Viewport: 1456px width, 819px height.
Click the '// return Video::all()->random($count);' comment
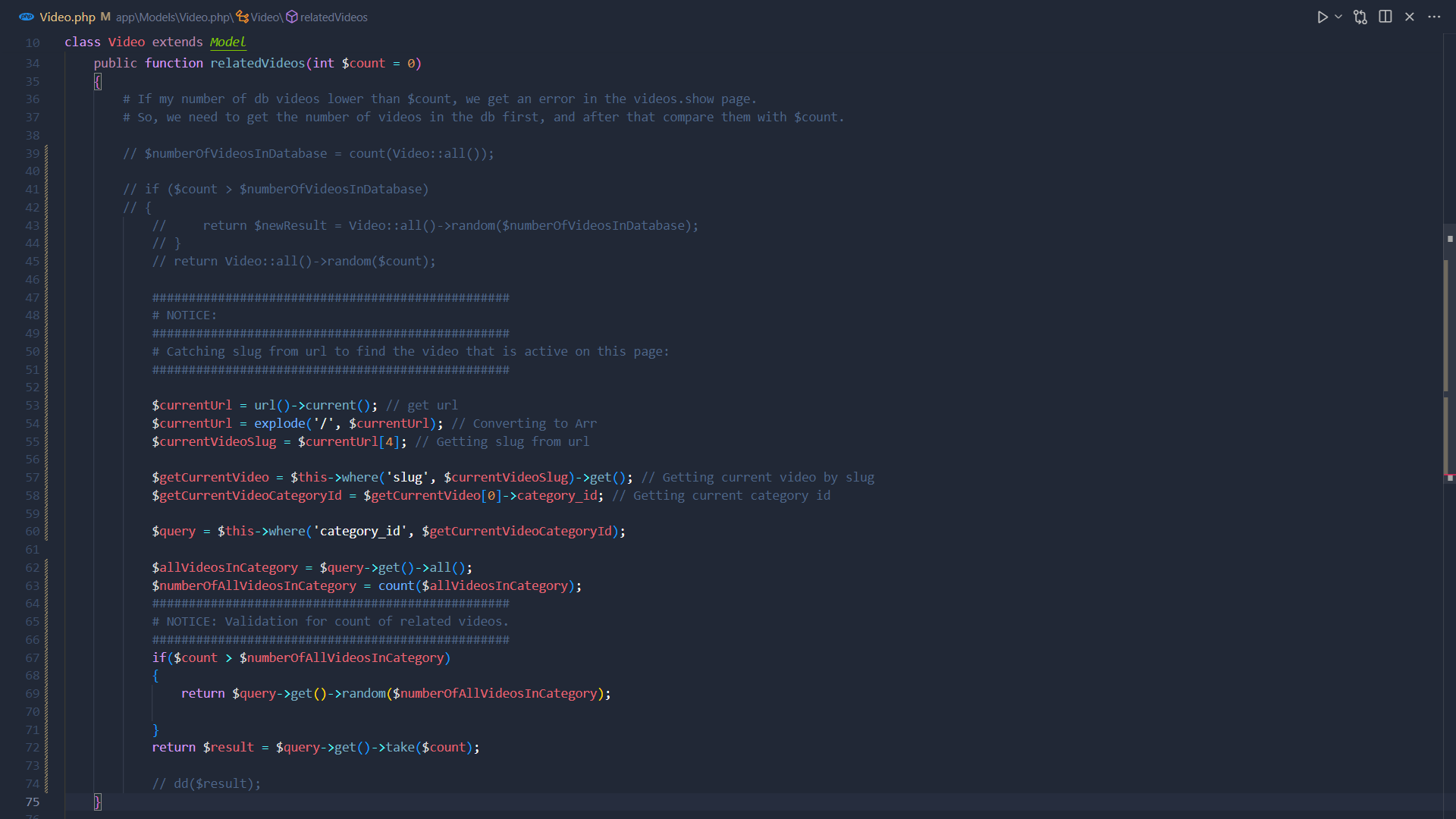click(x=294, y=261)
